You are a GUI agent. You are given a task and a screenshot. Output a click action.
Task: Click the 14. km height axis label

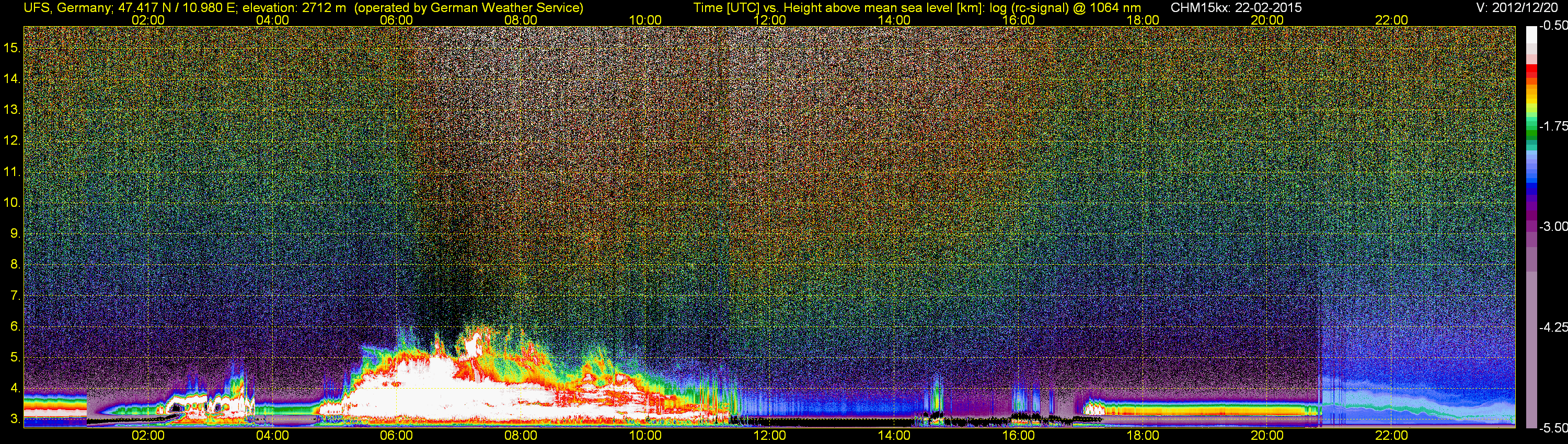click(x=12, y=78)
